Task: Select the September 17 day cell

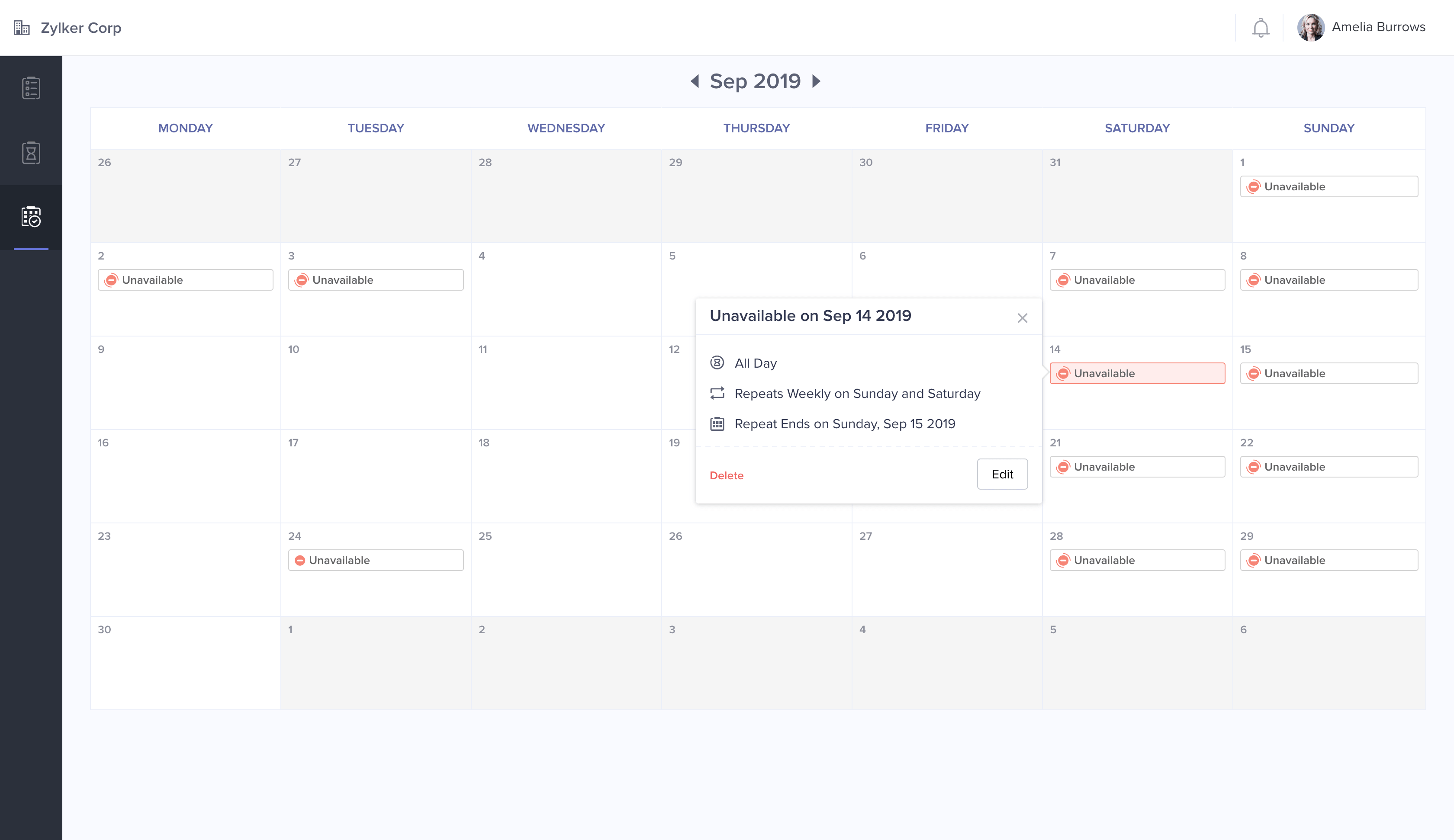Action: click(376, 477)
